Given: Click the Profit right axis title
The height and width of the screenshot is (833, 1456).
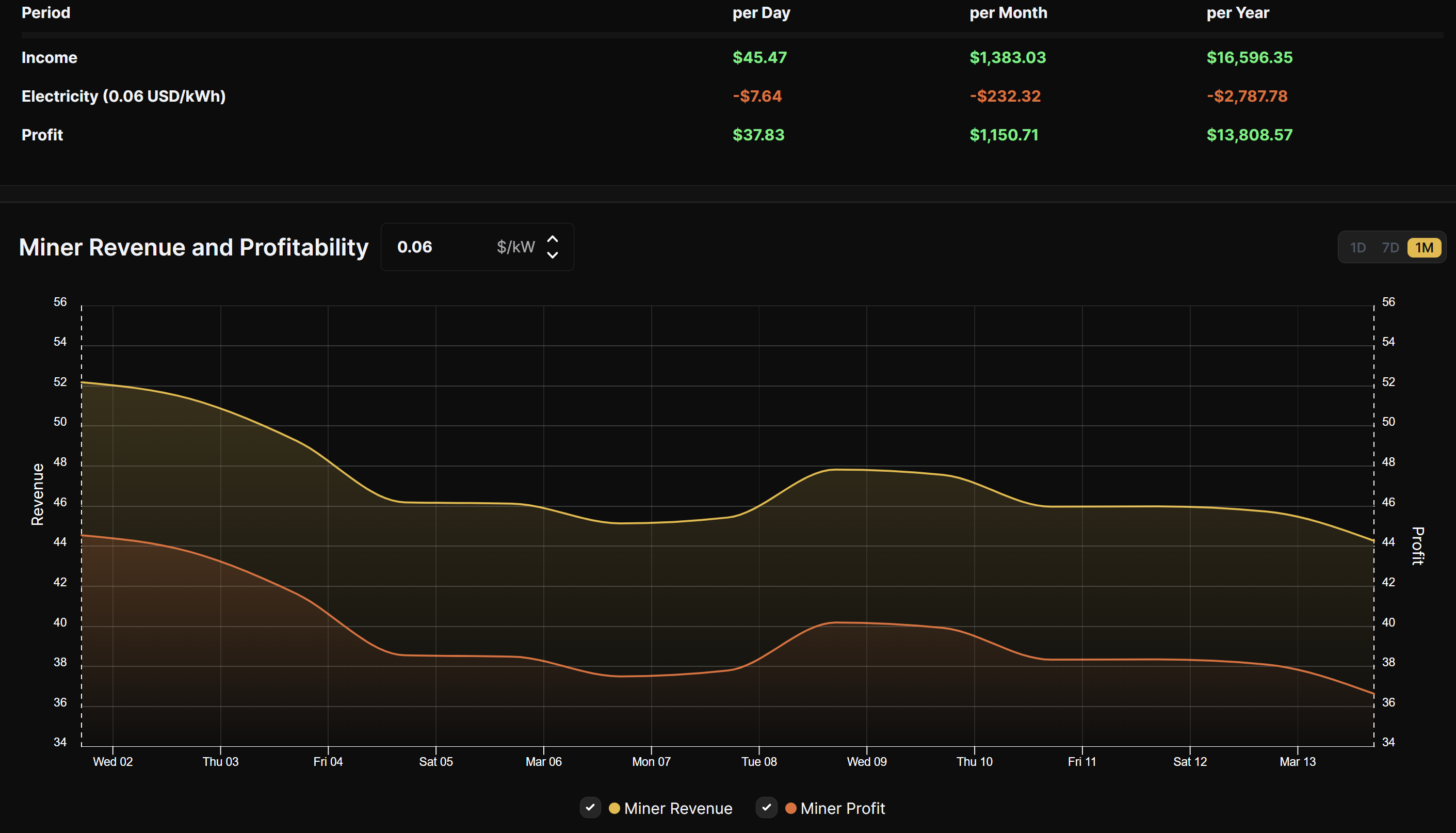Looking at the screenshot, I should tap(1417, 546).
